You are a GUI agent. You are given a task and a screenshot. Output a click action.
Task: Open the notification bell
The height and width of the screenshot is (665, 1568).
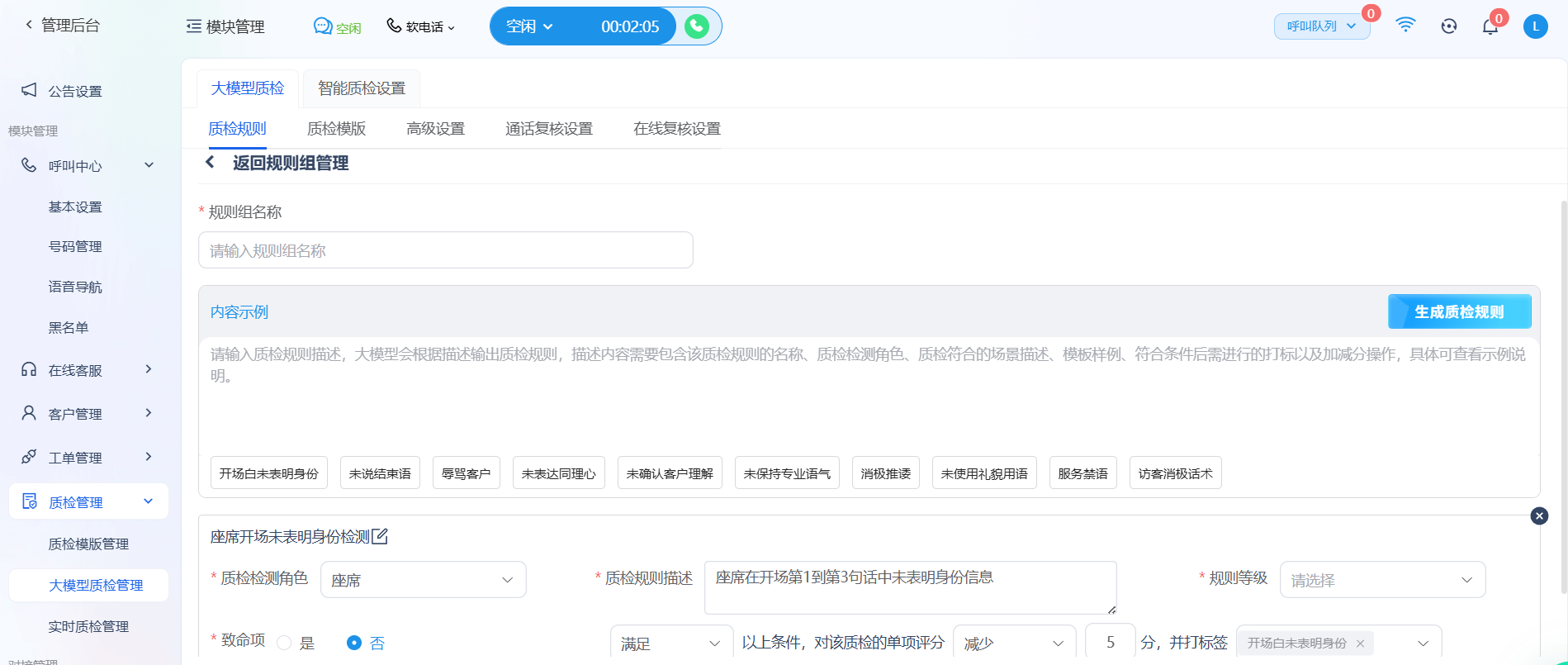(x=1490, y=26)
